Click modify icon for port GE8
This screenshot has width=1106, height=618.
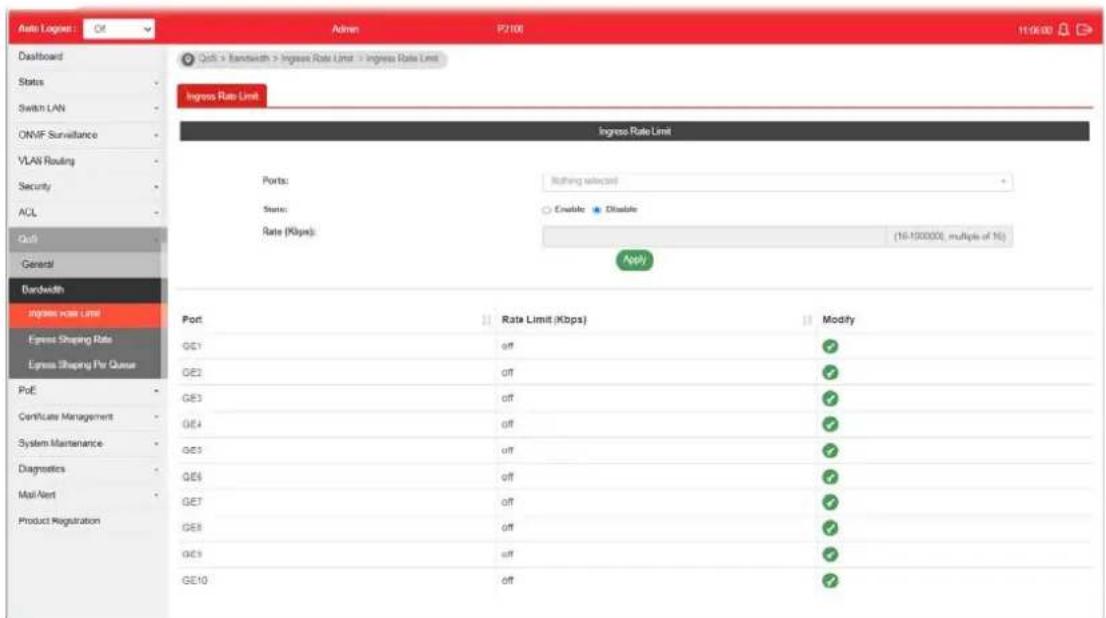pyautogui.click(x=830, y=528)
